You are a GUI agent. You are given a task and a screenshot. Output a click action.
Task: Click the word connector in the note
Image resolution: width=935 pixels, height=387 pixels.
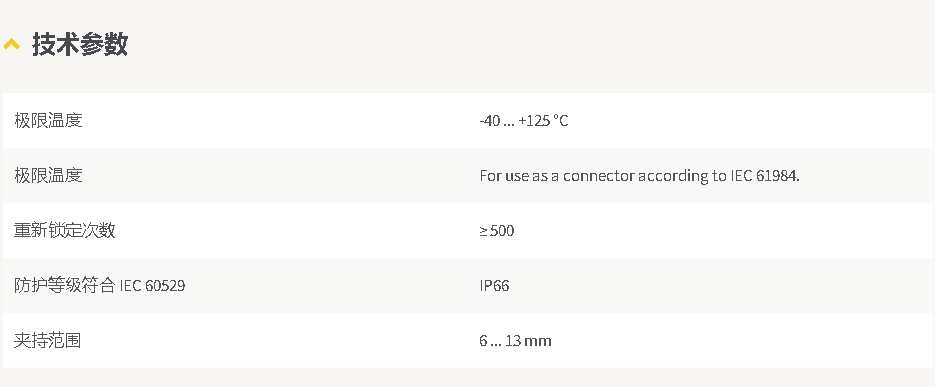coord(599,175)
